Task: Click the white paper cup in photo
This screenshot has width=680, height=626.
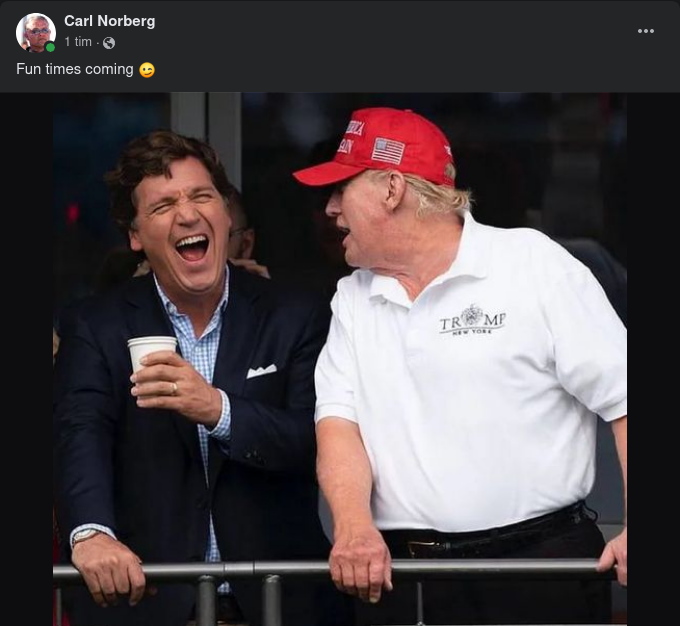Action: point(152,355)
